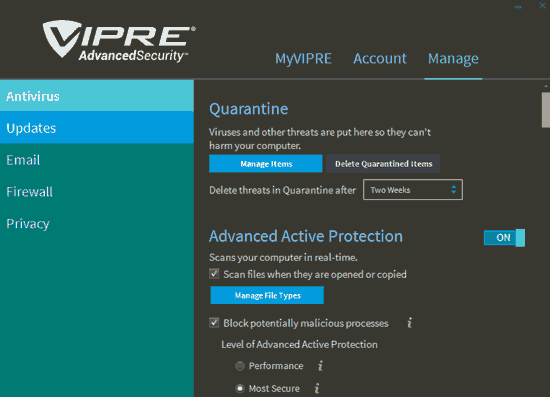Image resolution: width=550 pixels, height=397 pixels.
Task: Switch to the Account tab
Action: click(380, 59)
